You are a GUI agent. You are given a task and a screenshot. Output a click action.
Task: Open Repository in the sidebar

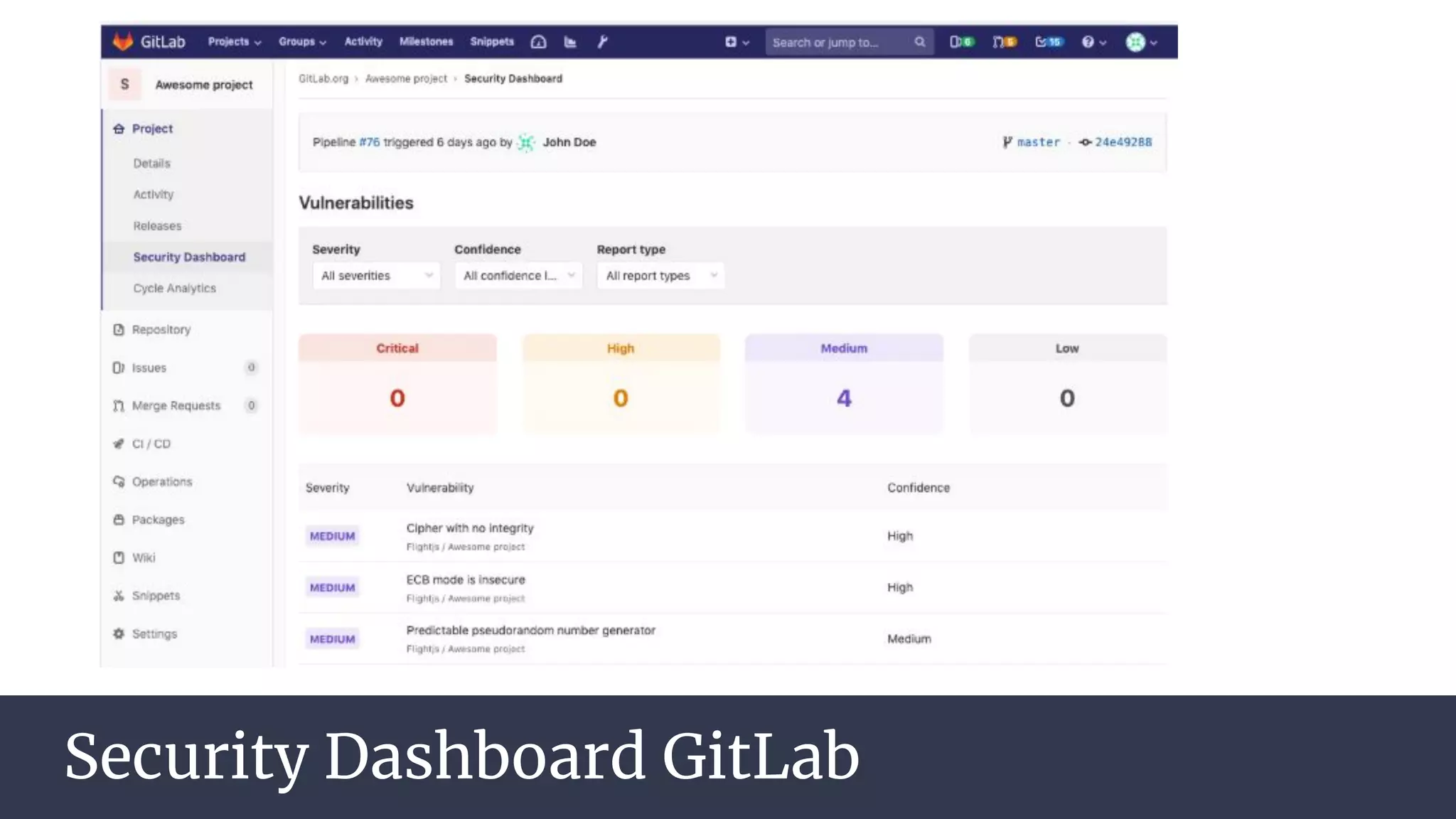[161, 330]
